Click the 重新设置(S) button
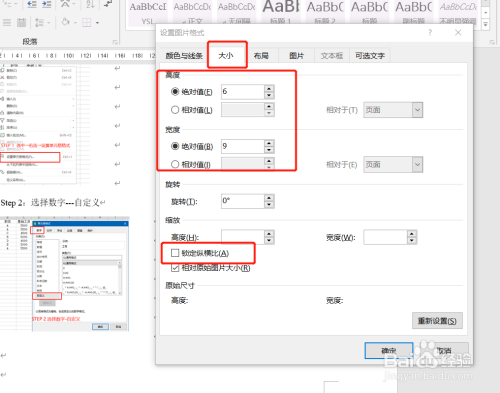This screenshot has height=393, width=500. point(437,321)
